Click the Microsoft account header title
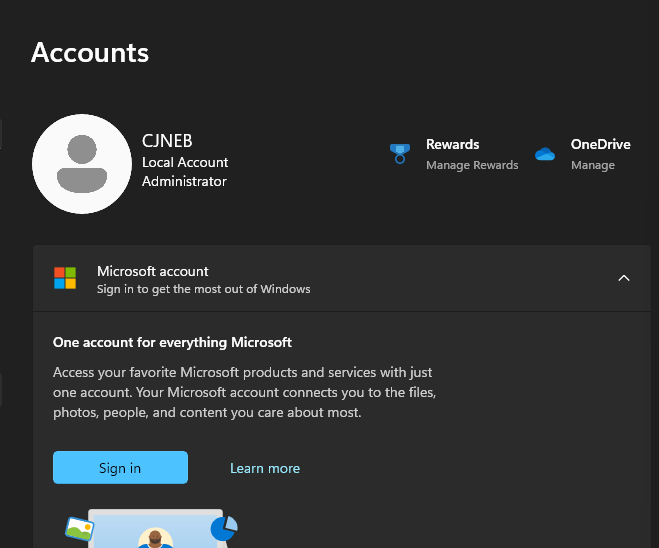This screenshot has height=548, width=659. pyautogui.click(x=153, y=271)
